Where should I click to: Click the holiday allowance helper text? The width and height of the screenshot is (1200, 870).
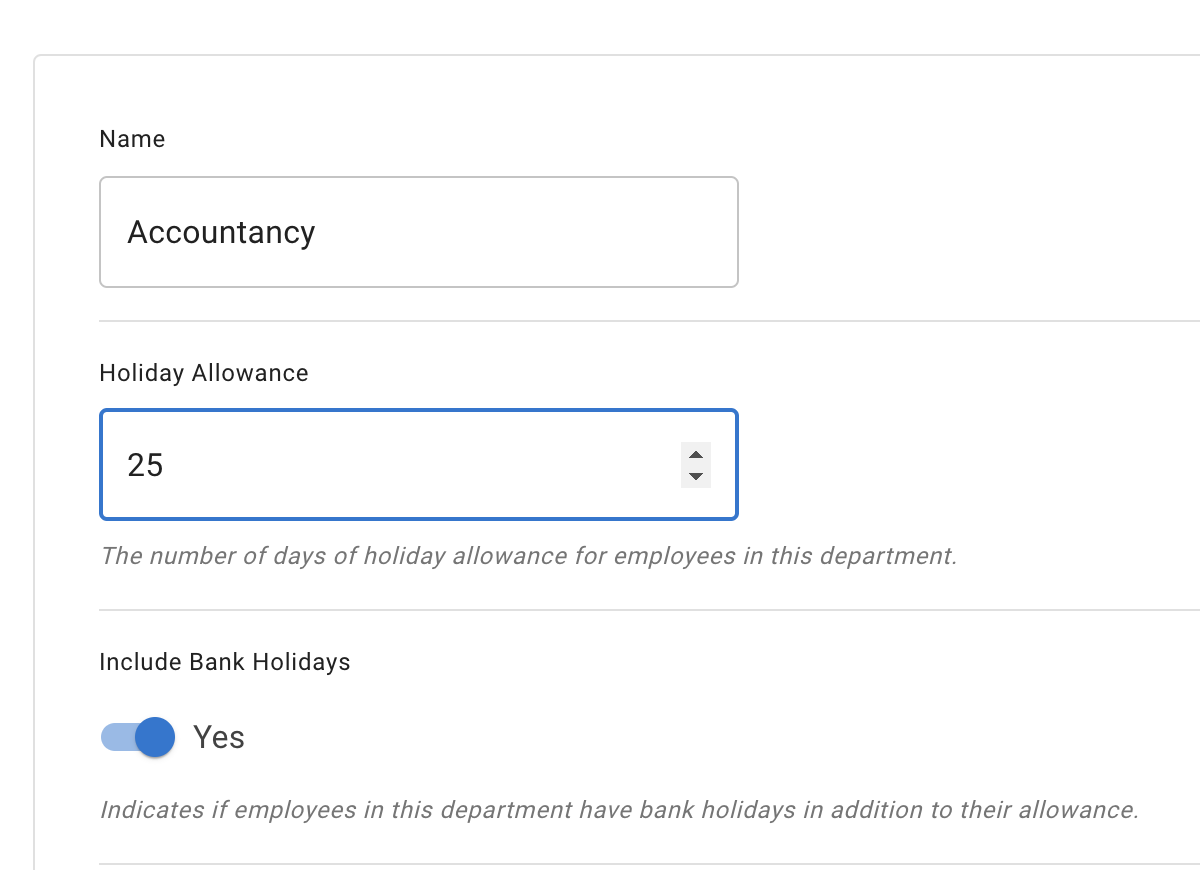coord(528,556)
